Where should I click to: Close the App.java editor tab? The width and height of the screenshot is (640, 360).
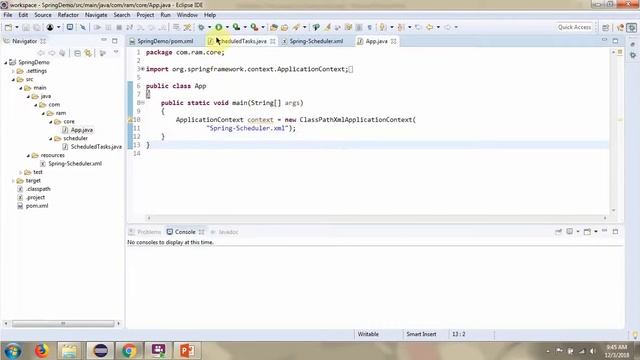coord(393,41)
